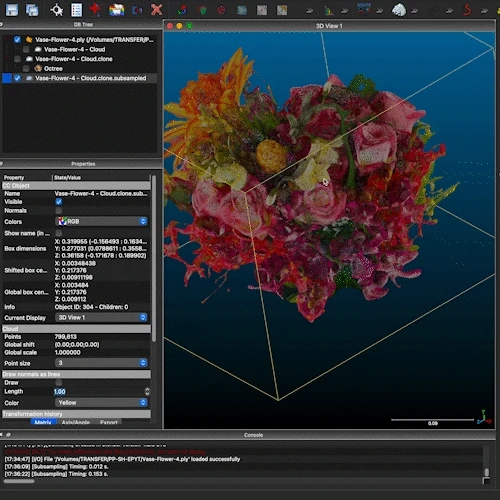Enable the Vase-Flower-4 - Cloud.clone checkbox
The height and width of the screenshot is (500, 500).
(x=17, y=59)
